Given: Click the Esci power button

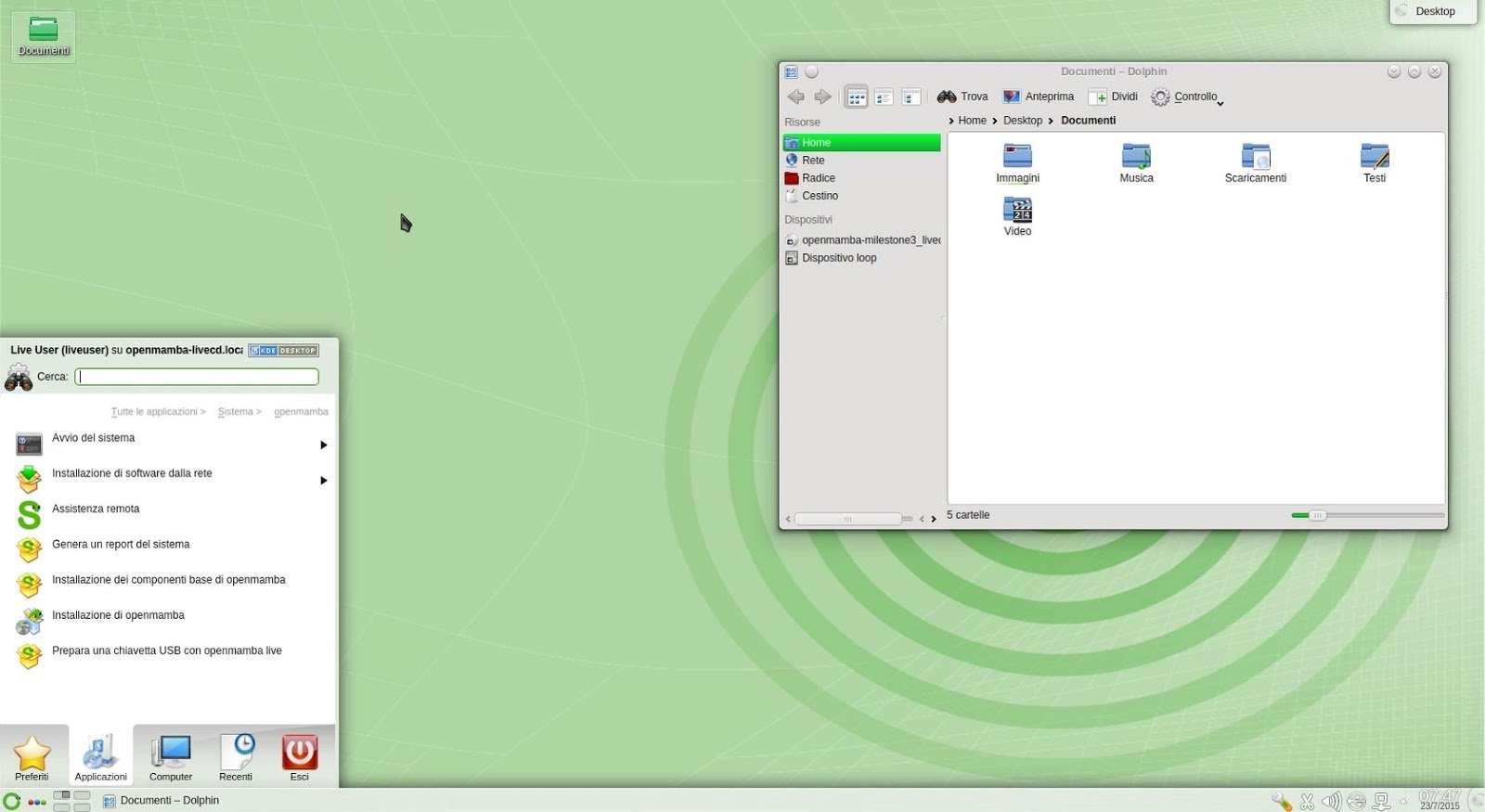Looking at the screenshot, I should 299,757.
